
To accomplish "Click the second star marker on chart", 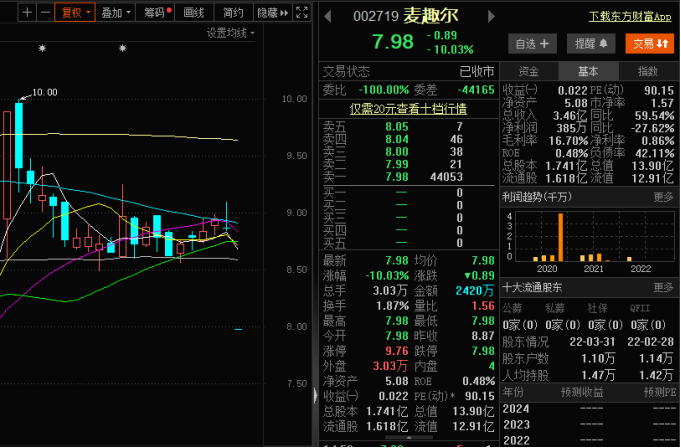I will pos(122,48).
